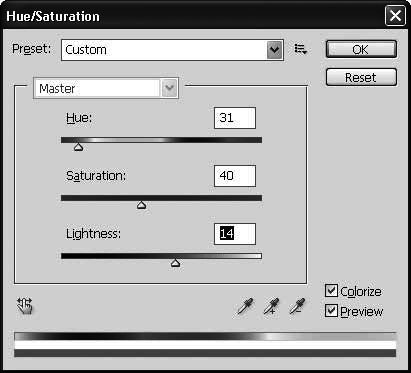This screenshot has width=411, height=373.
Task: Toggle the Preview checkbox
Action: pos(331,311)
